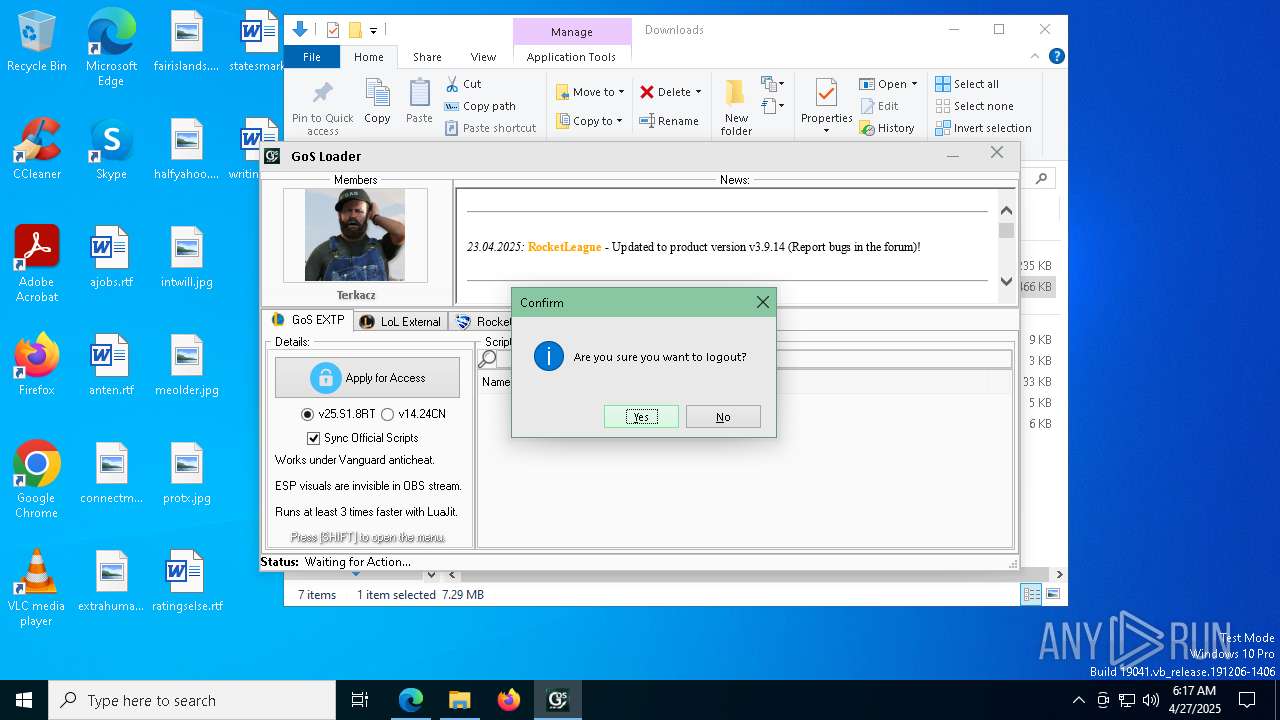
Task: Click the History command
Action: pyautogui.click(x=887, y=128)
